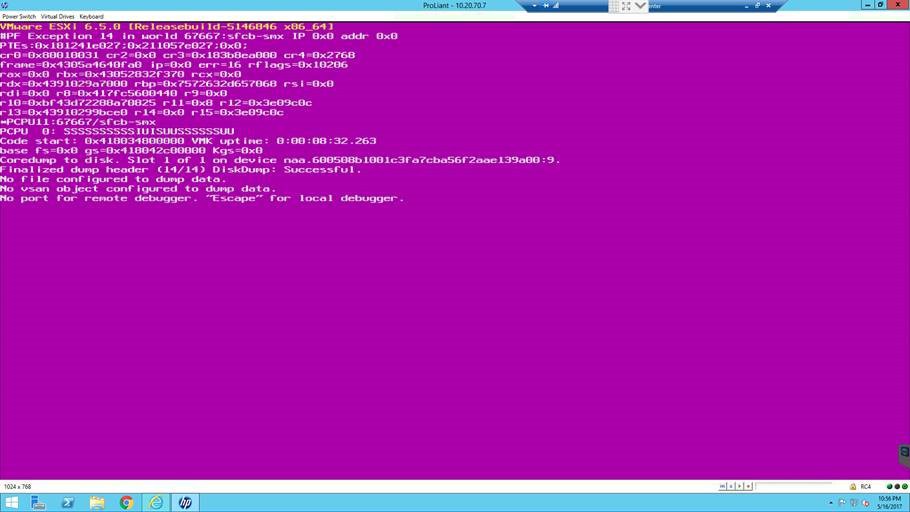The image size is (910, 512).
Task: Restore down the remote session on connection bar
Action: pyautogui.click(x=757, y=5)
